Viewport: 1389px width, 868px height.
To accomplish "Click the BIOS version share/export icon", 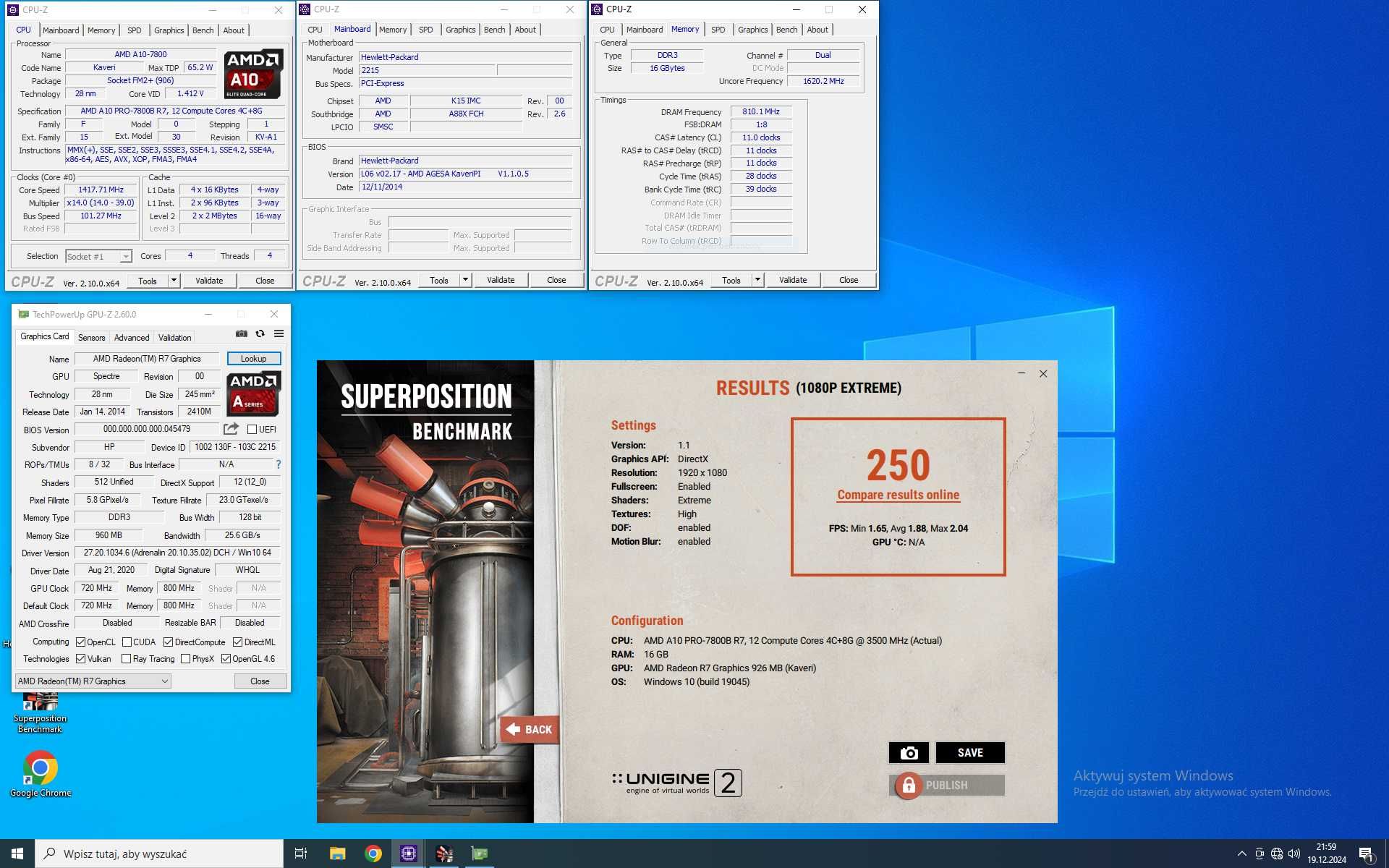I will click(231, 429).
